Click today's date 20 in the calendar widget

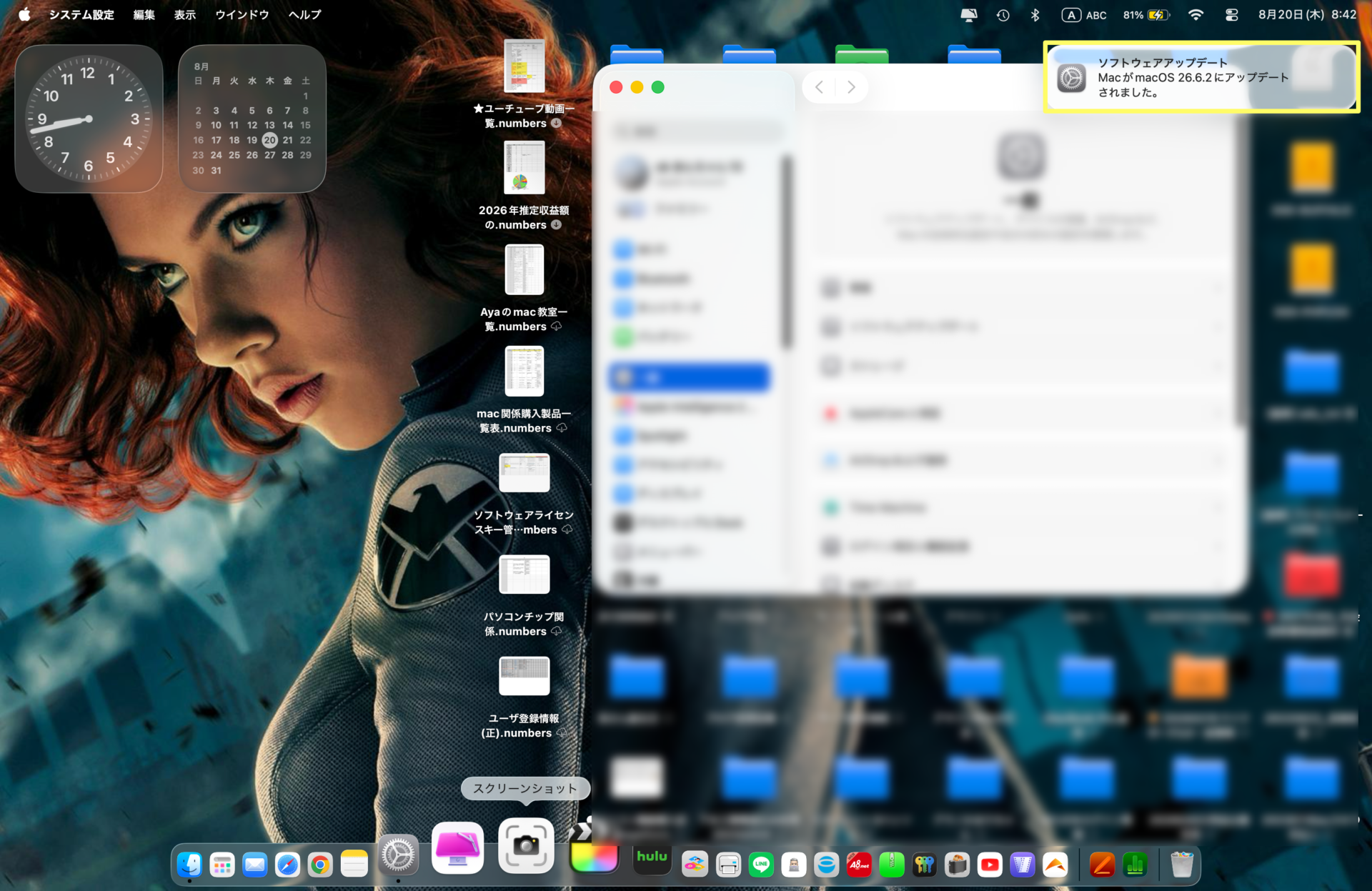(269, 140)
